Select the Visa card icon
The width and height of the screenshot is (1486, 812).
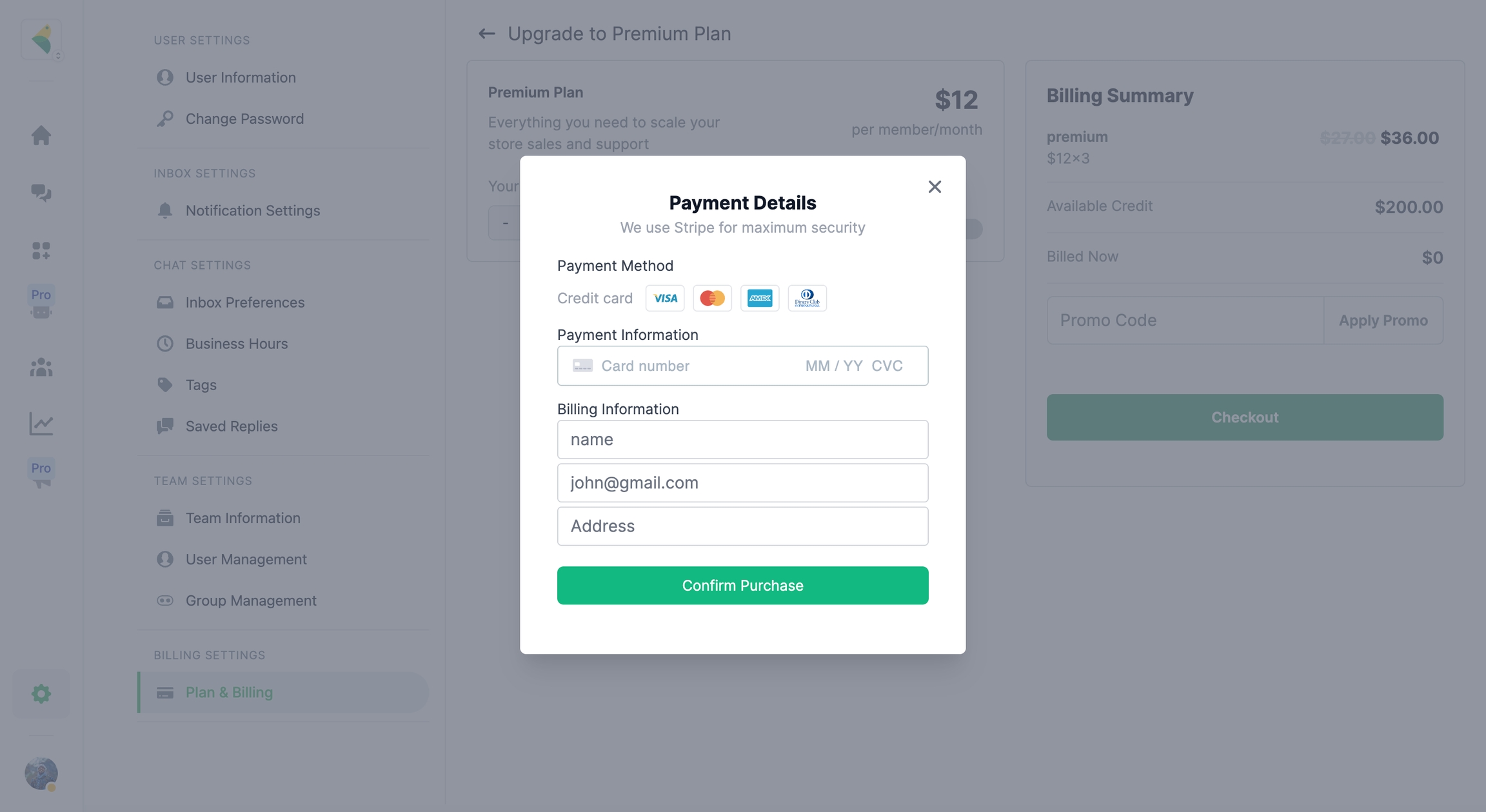pos(664,298)
